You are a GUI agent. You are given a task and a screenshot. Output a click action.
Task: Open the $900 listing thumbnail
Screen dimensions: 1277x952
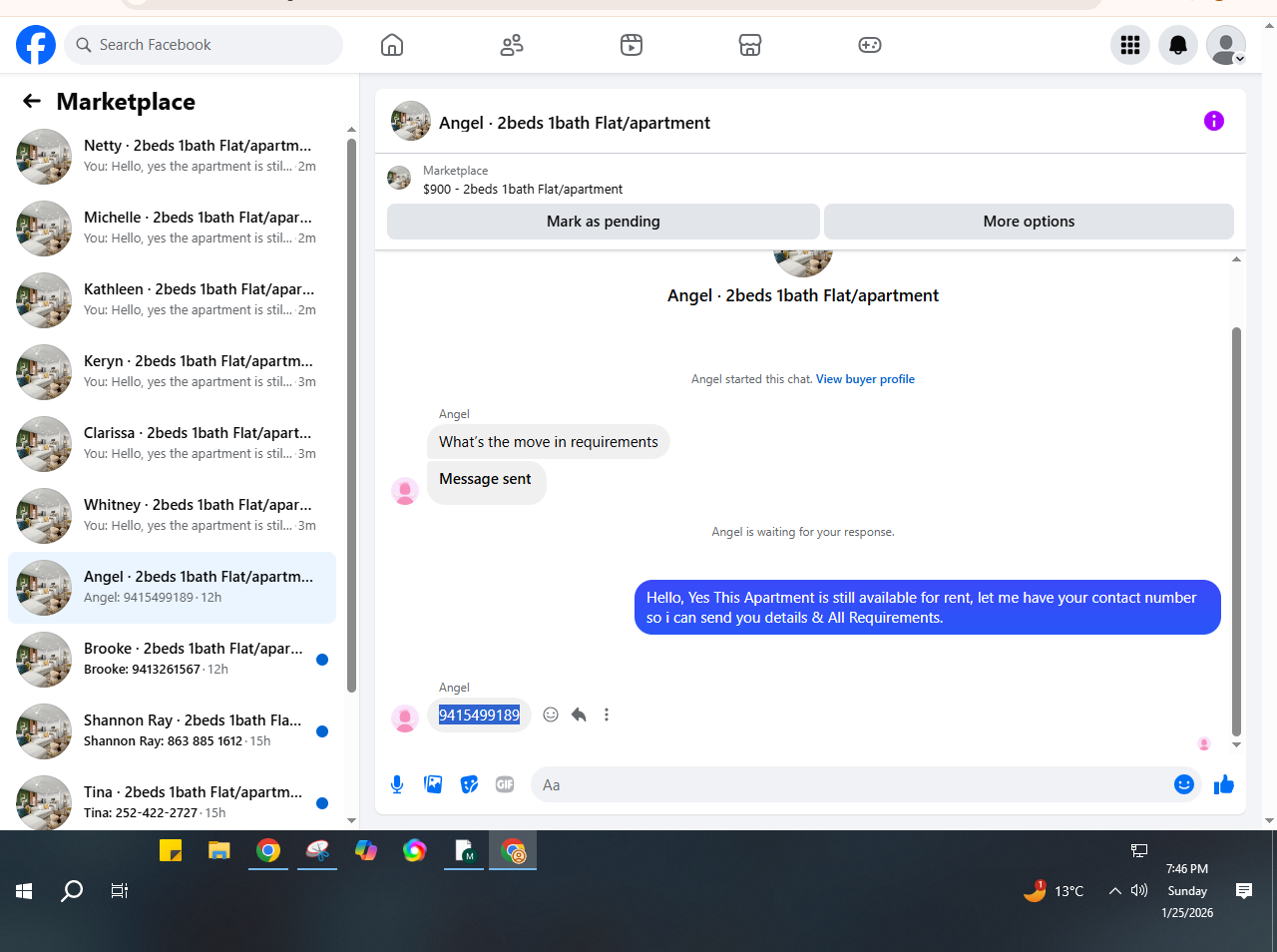[399, 178]
